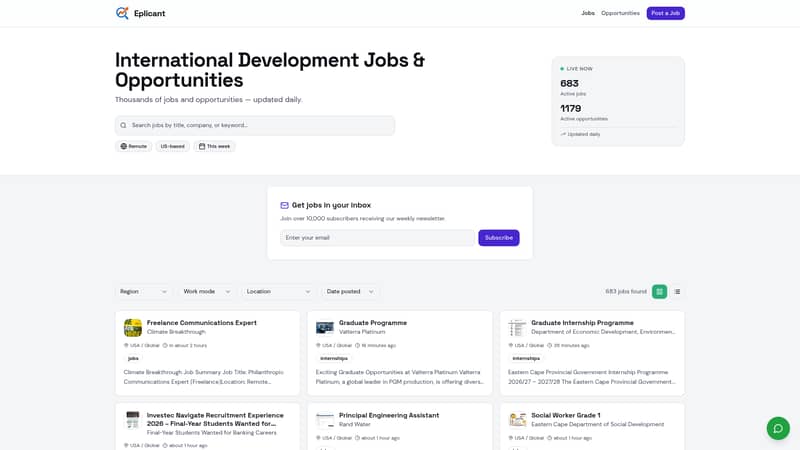The image size is (800, 450).
Task: Switch to list view icon
Action: pyautogui.click(x=677, y=291)
